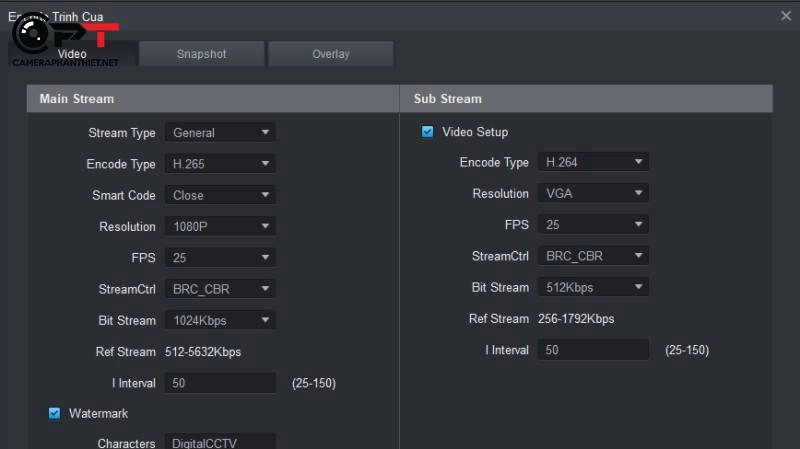Expand Main Stream StreamCtrl BRC_CBR dropdown
Screen dimensions: 800x449
point(220,289)
